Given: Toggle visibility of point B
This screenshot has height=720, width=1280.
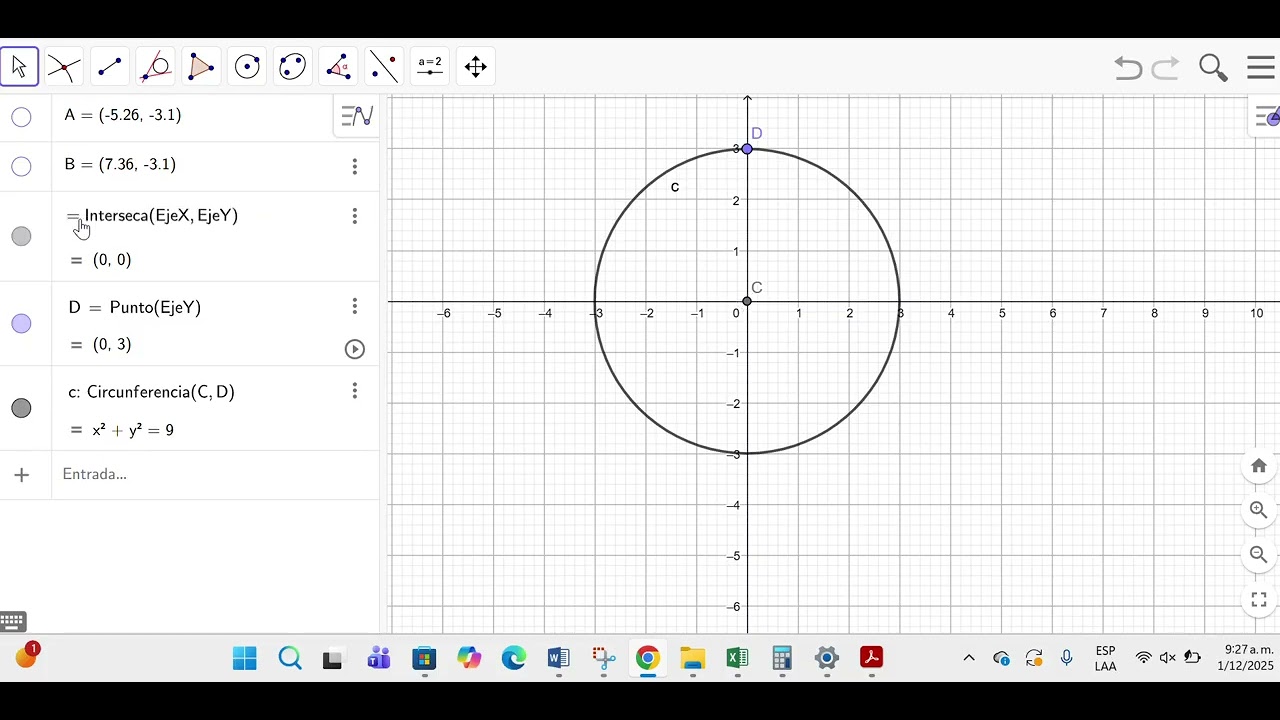Looking at the screenshot, I should tap(21, 166).
